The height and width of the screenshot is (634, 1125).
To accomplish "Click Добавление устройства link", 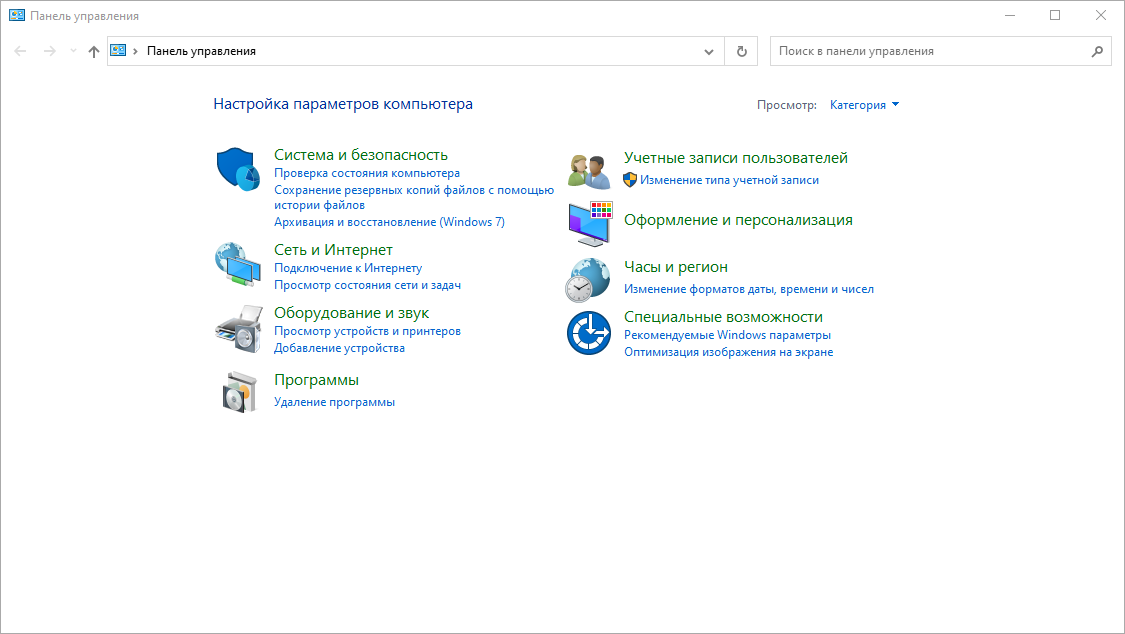I will pyautogui.click(x=339, y=349).
